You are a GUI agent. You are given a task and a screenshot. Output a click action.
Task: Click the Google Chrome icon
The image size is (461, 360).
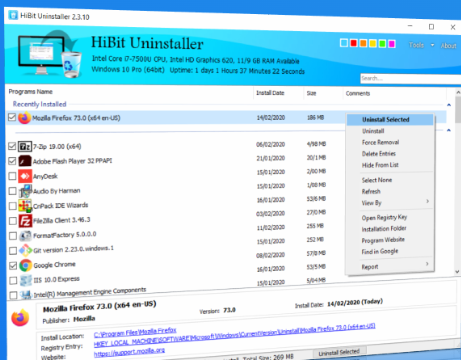coord(26,265)
